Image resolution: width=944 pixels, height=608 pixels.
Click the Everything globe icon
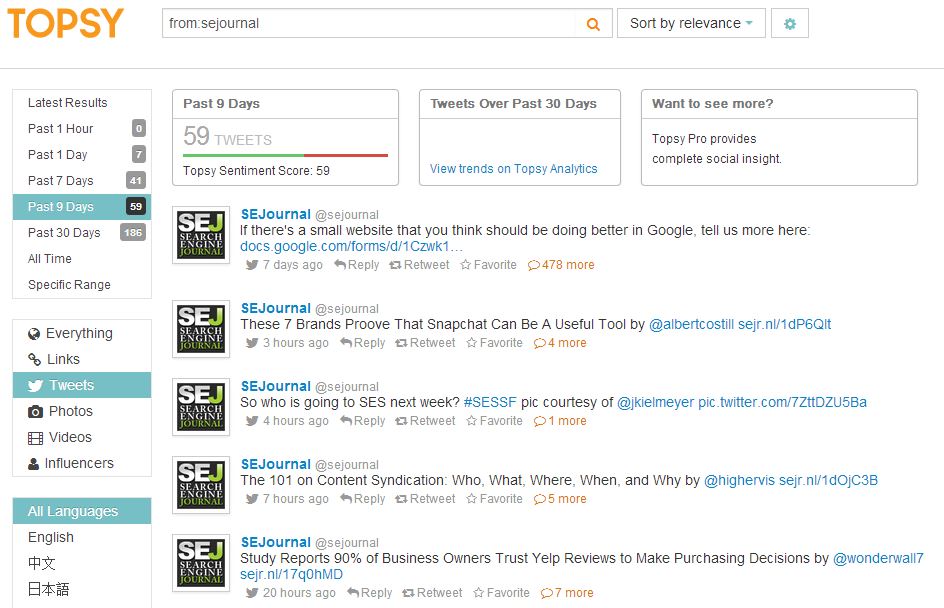coord(34,334)
